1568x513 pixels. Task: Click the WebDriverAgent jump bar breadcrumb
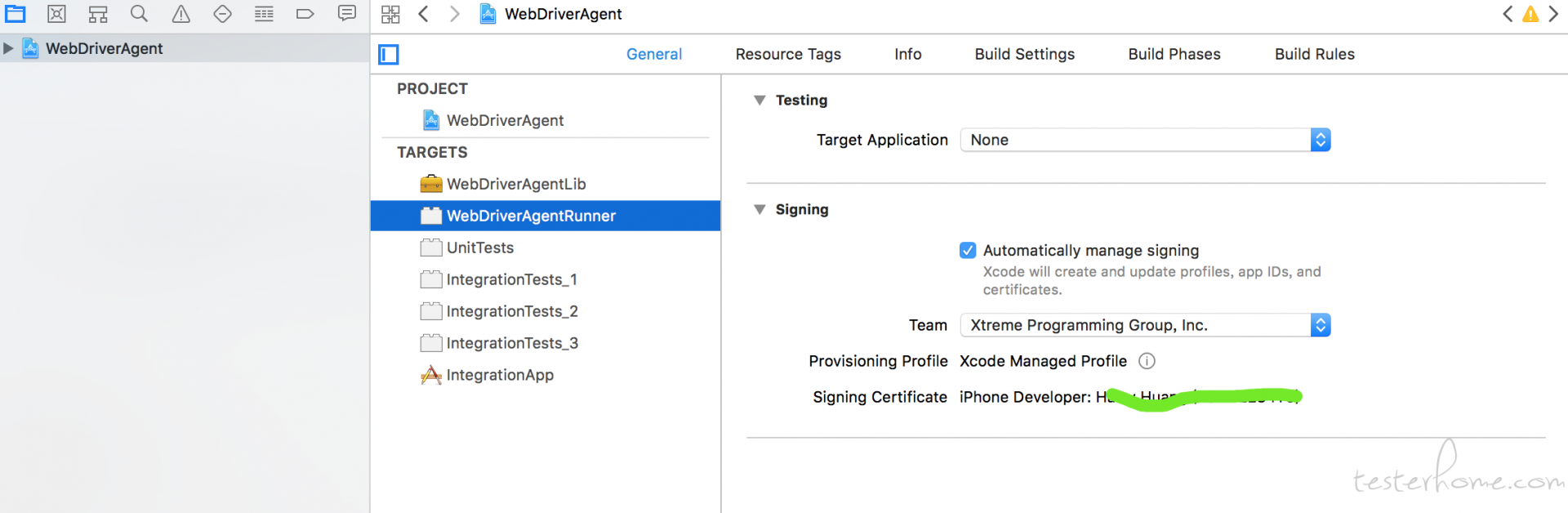pos(551,14)
